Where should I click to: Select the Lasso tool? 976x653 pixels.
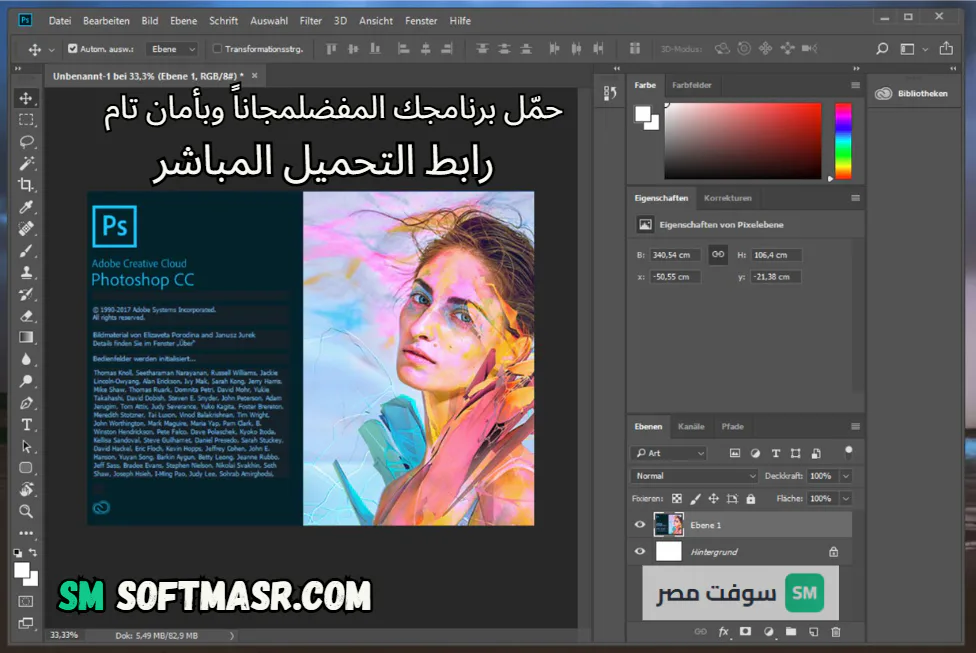[26, 141]
